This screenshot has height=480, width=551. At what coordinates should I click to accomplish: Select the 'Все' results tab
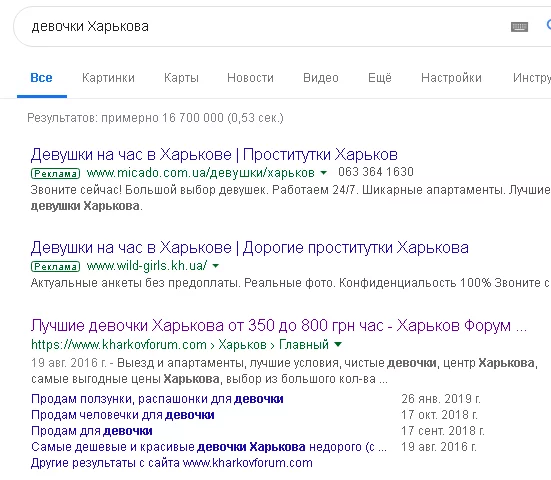tap(41, 78)
